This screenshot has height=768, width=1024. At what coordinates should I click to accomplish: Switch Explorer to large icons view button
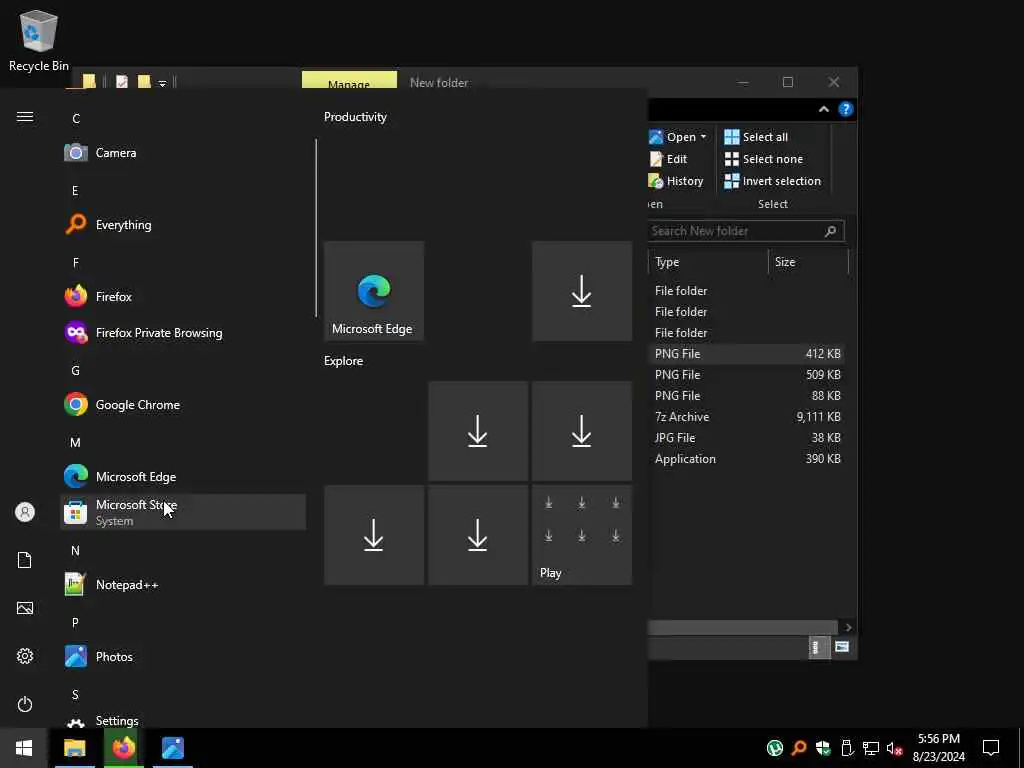842,647
